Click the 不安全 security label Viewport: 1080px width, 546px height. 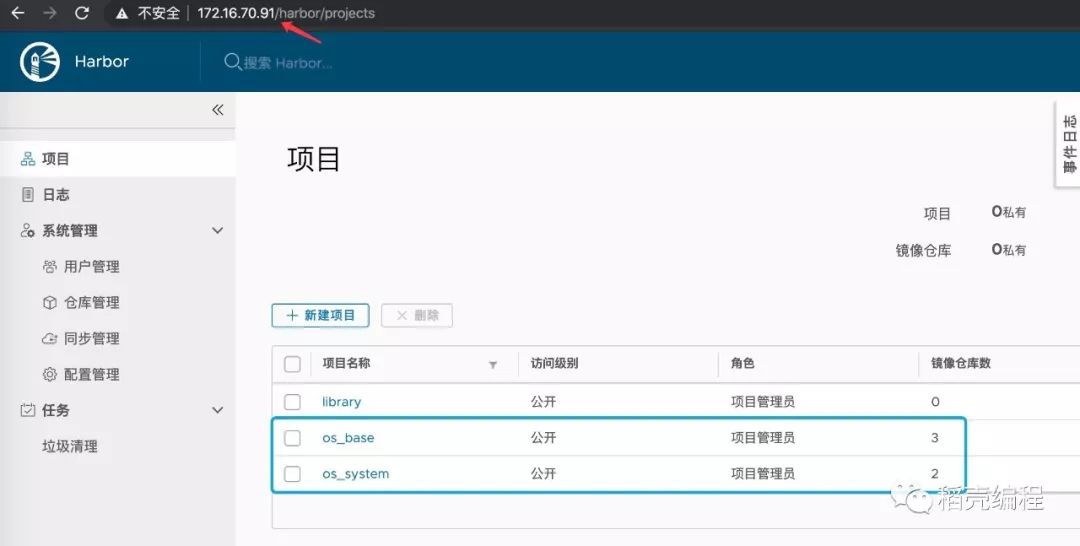coord(158,13)
